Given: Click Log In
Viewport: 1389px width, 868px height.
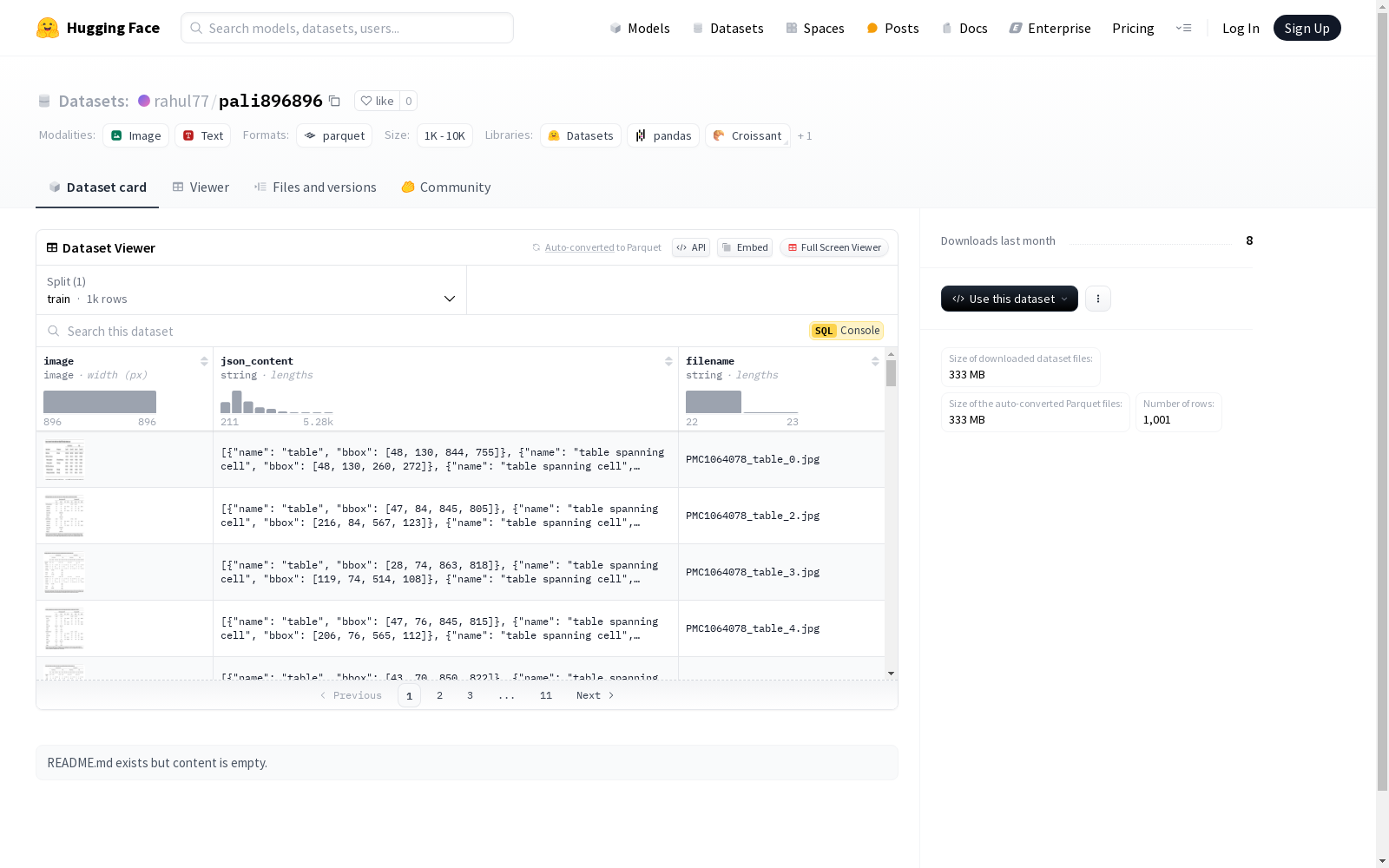Looking at the screenshot, I should click(x=1241, y=28).
